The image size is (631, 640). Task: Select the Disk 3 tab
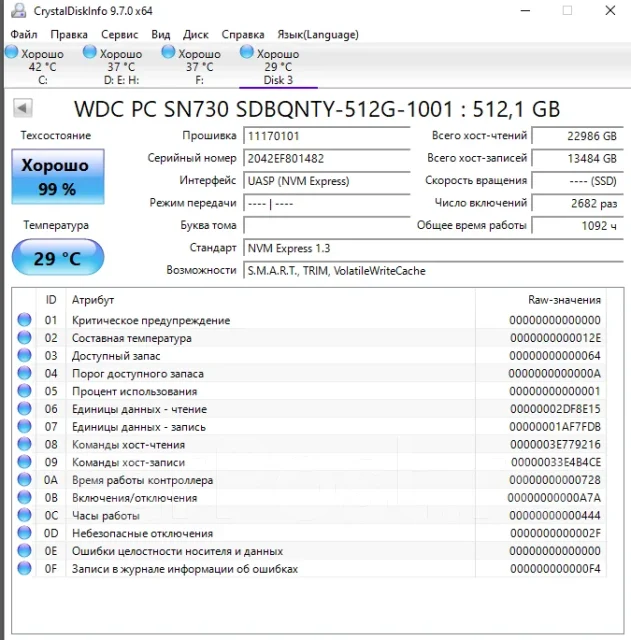click(278, 66)
